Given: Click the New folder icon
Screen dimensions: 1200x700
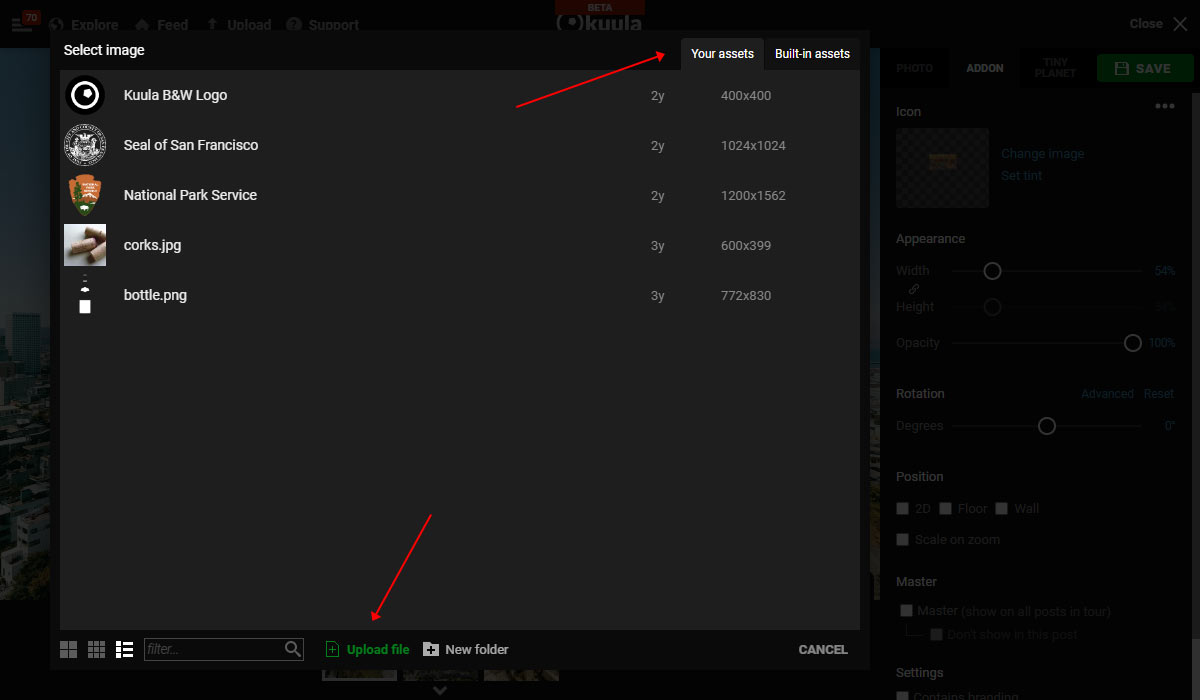Looking at the screenshot, I should (431, 650).
